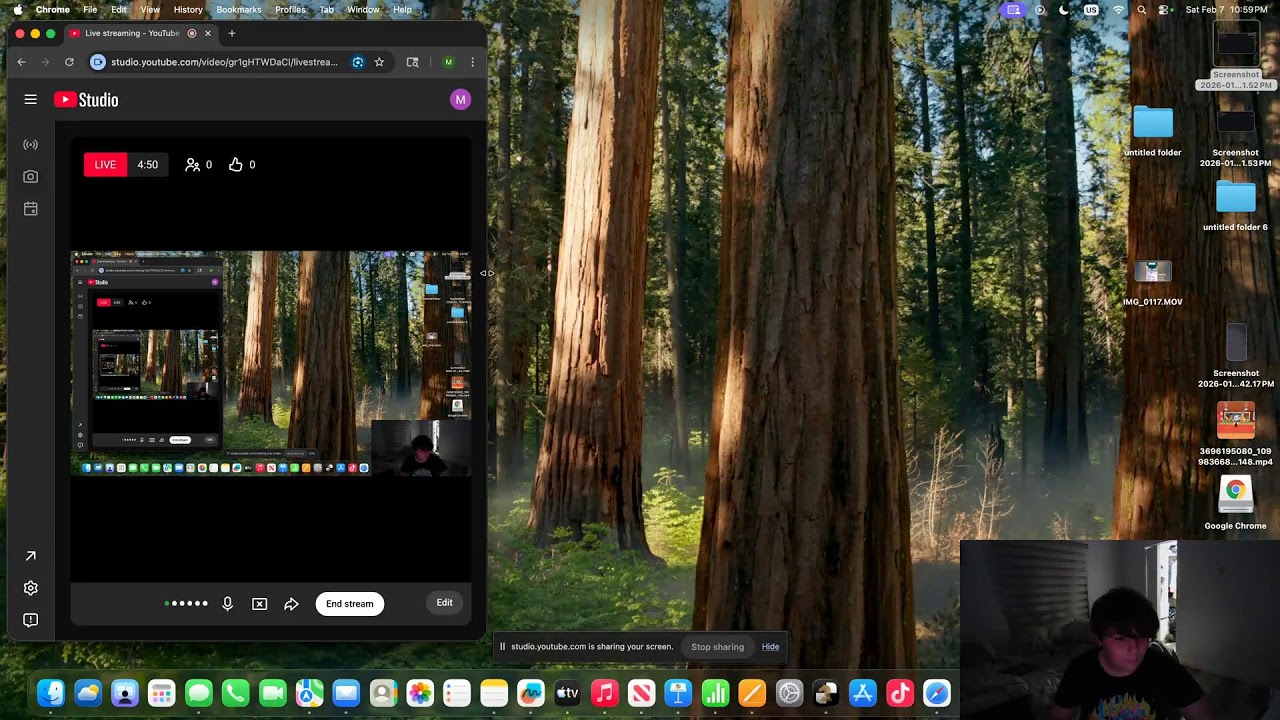Image resolution: width=1280 pixels, height=720 pixels.
Task: Click the studio.youtube.com address bar
Action: point(227,62)
